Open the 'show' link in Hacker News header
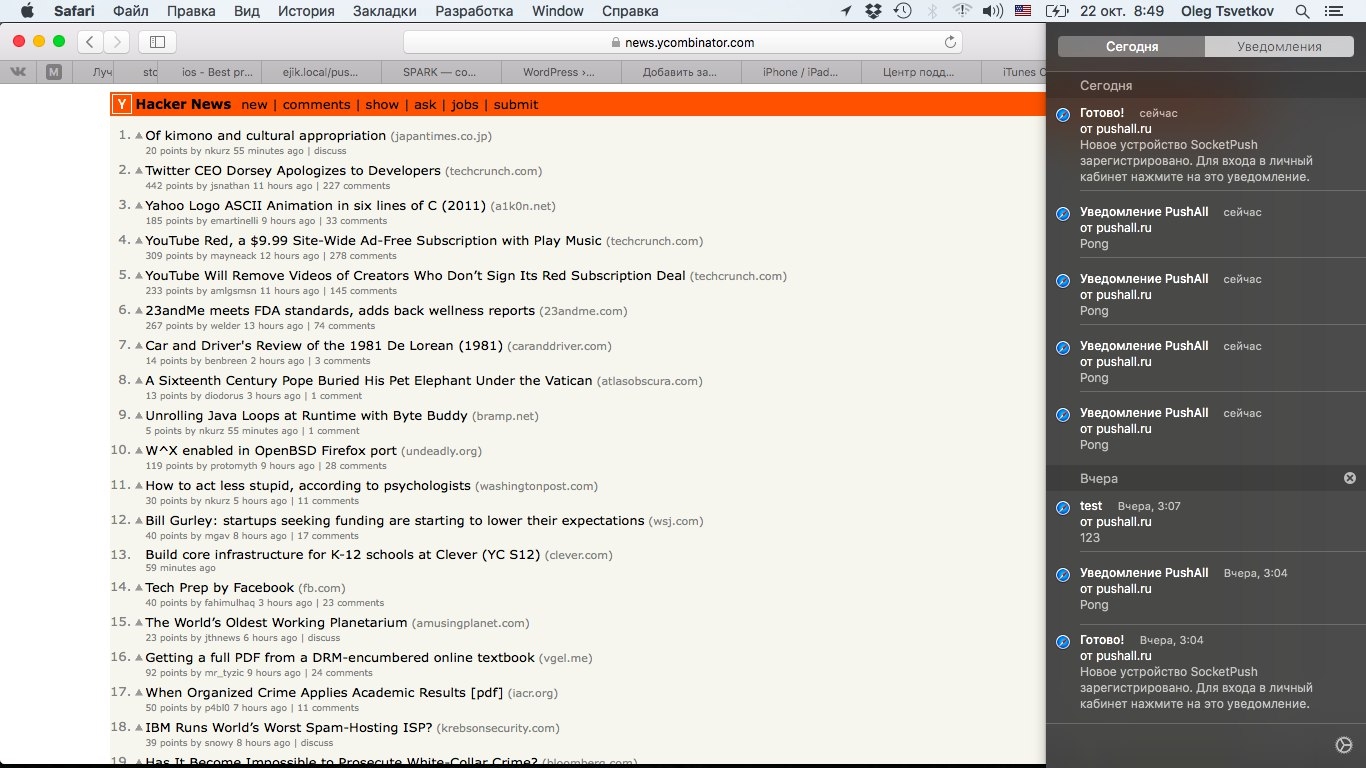This screenshot has height=768, width=1366. pos(382,105)
